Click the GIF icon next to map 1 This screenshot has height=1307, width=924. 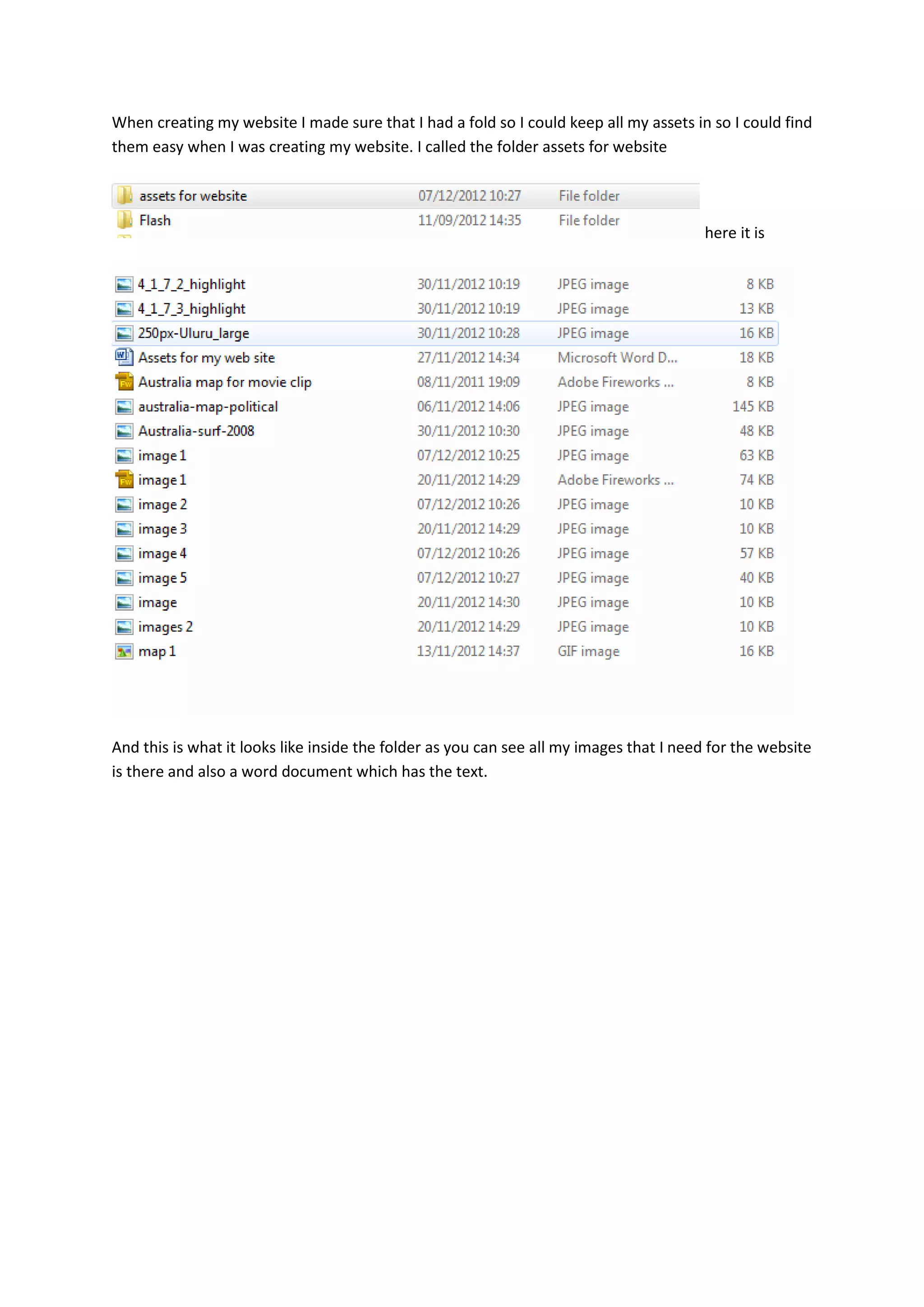[x=124, y=651]
